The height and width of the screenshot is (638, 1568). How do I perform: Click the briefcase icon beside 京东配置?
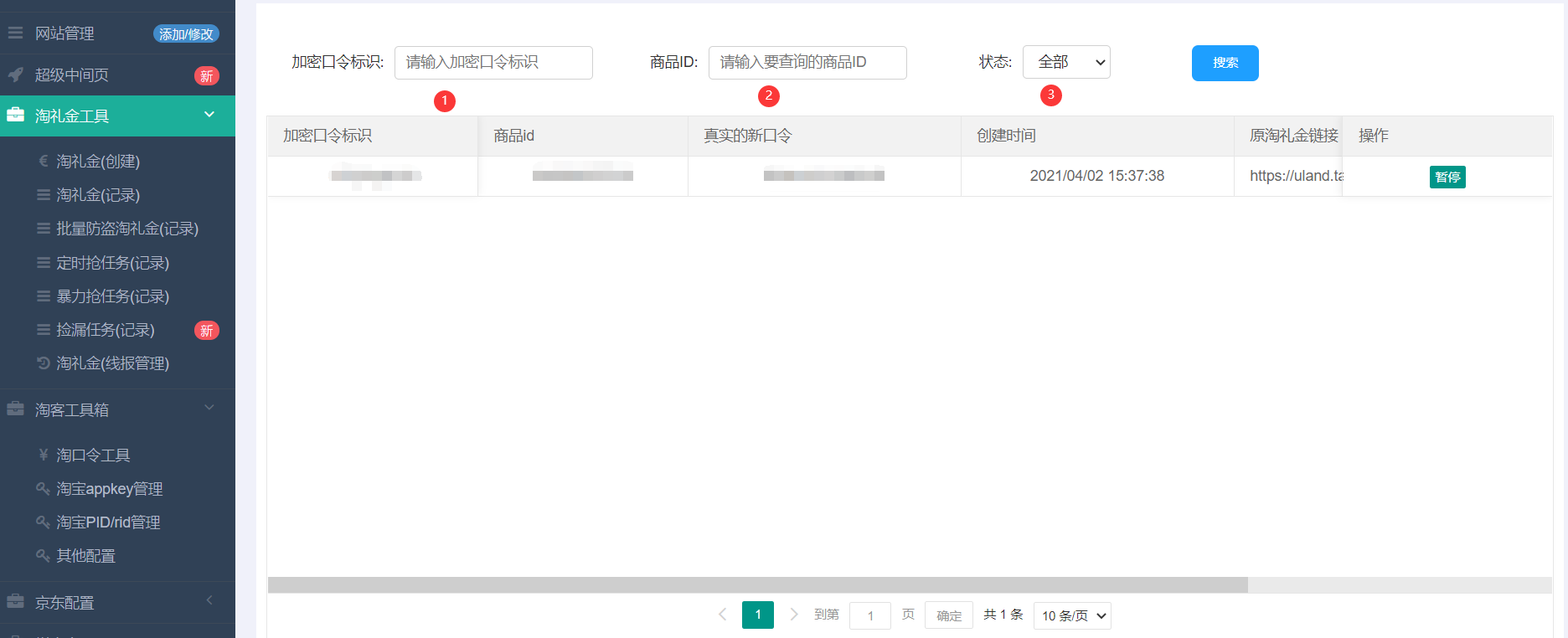tap(15, 602)
